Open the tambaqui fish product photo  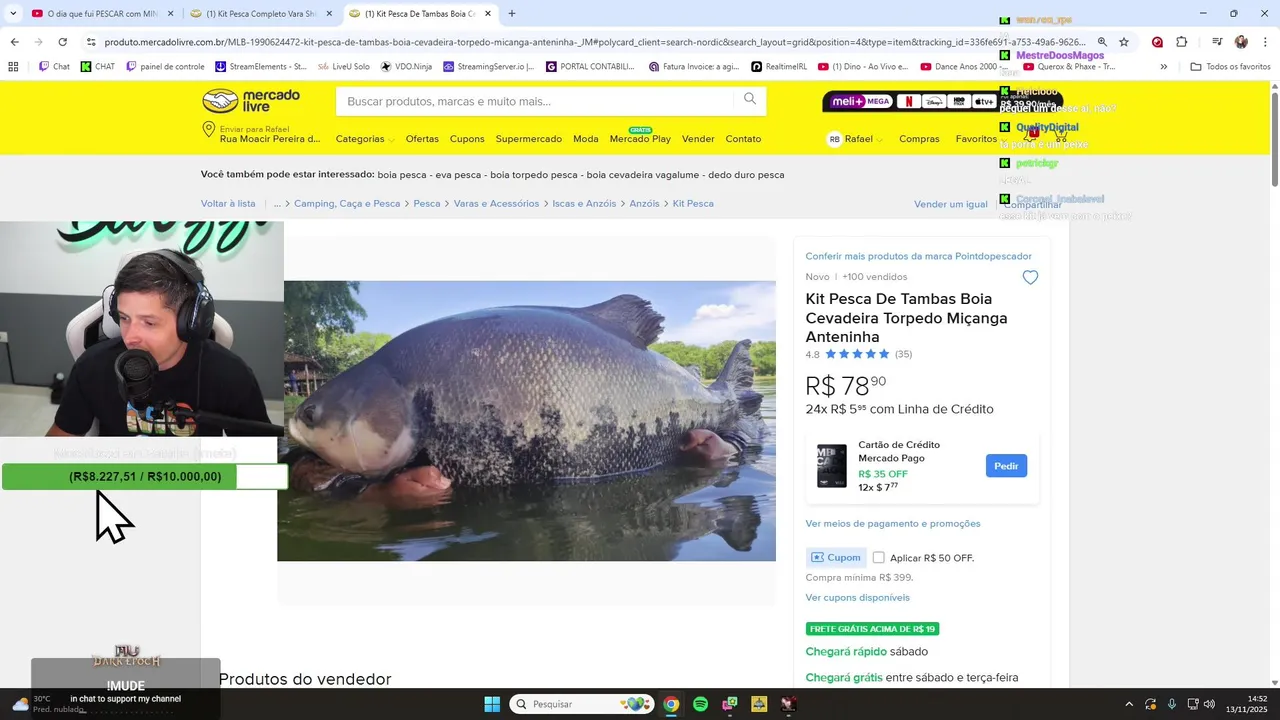[x=527, y=421]
